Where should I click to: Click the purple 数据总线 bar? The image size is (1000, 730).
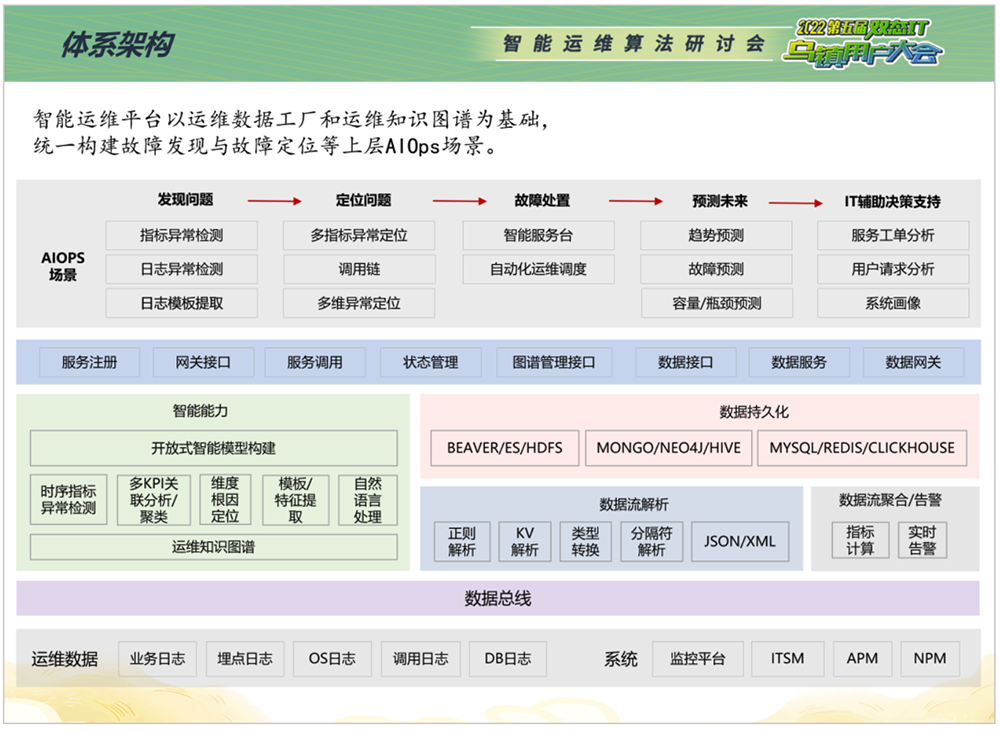coord(497,599)
